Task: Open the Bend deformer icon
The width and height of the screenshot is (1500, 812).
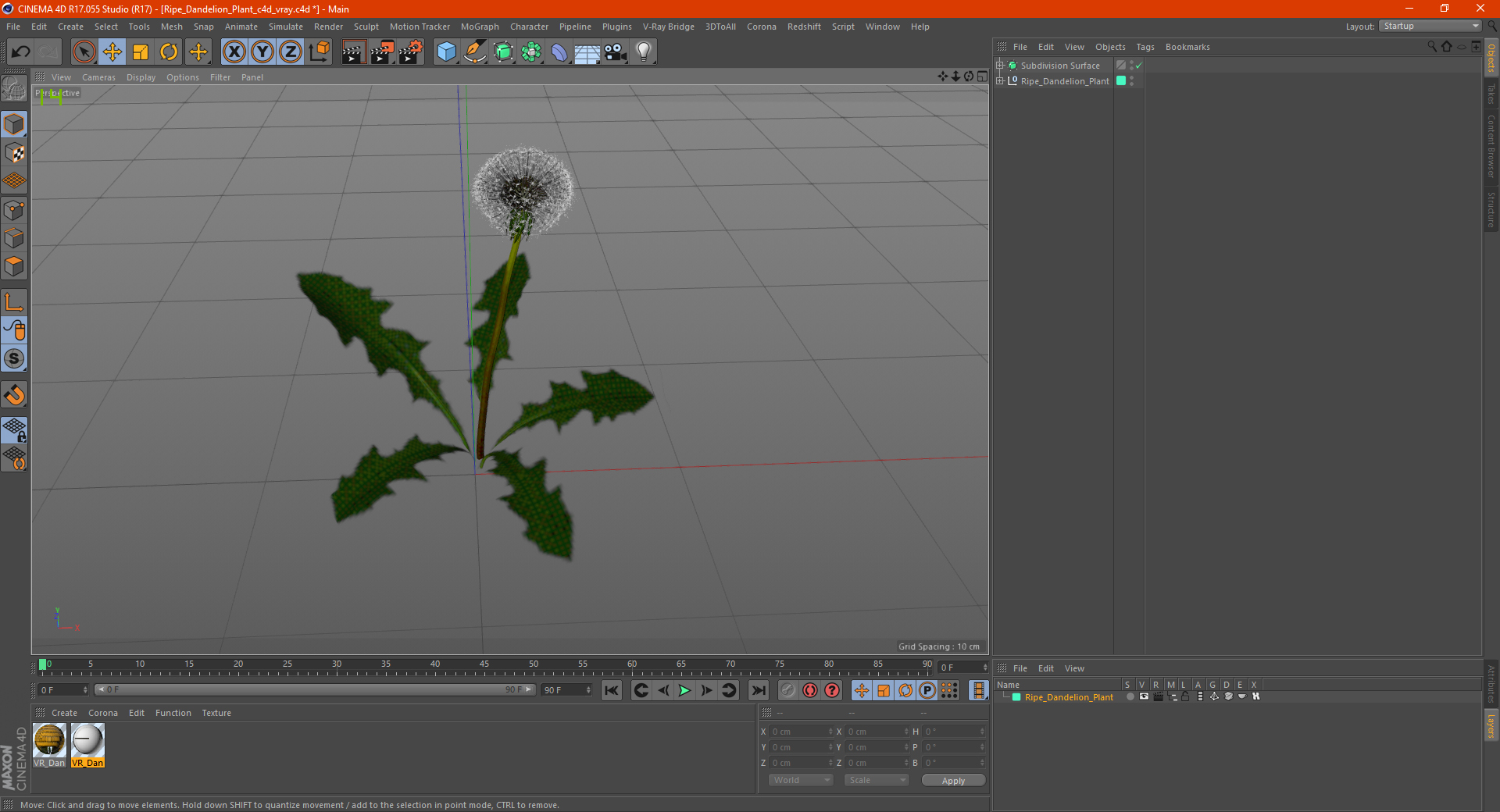Action: [559, 52]
